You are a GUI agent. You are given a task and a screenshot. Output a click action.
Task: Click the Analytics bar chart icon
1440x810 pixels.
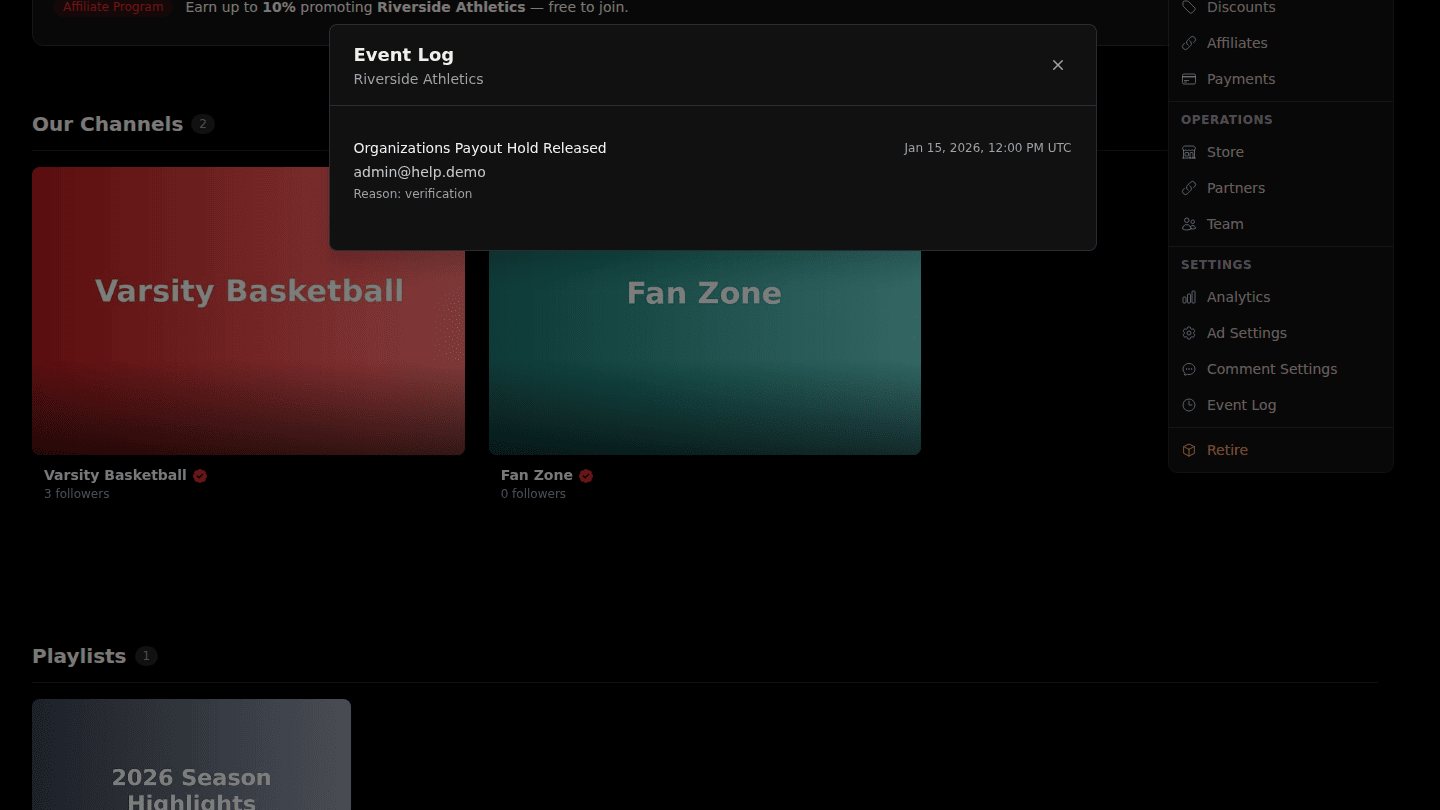point(1189,297)
